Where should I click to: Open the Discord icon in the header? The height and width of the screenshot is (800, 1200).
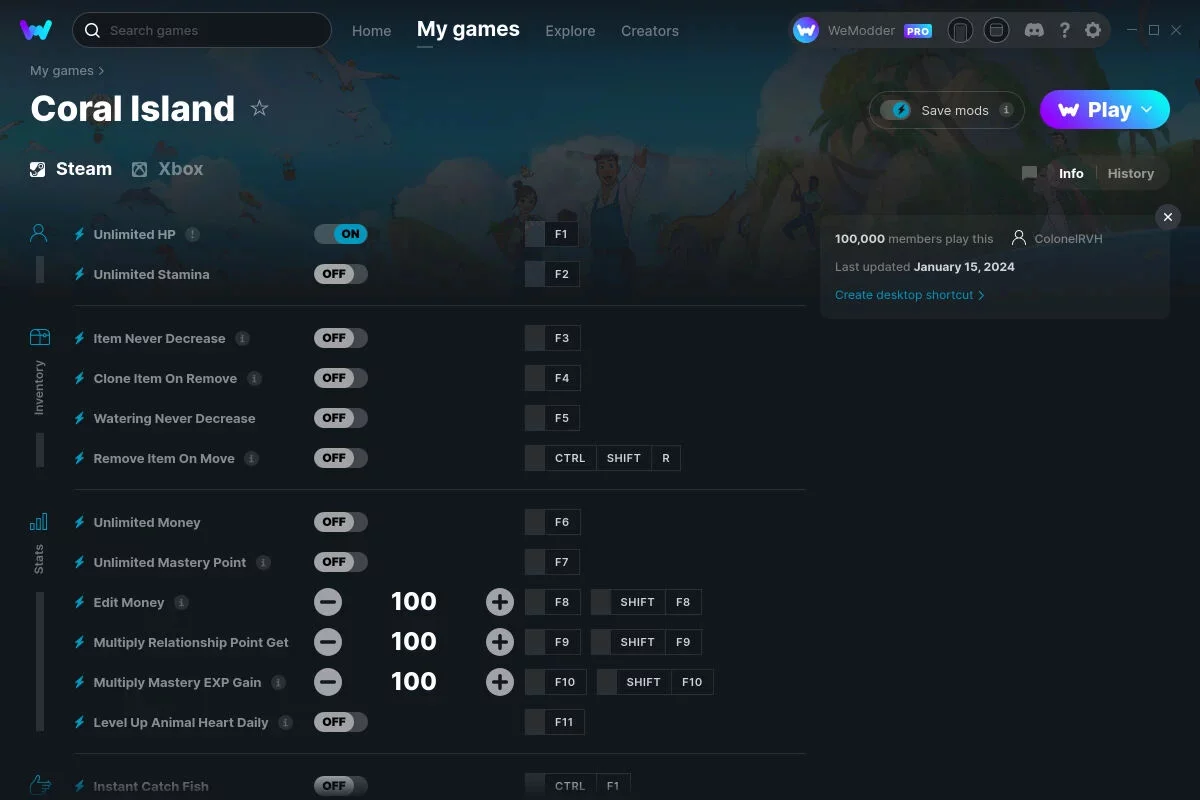coord(1034,30)
